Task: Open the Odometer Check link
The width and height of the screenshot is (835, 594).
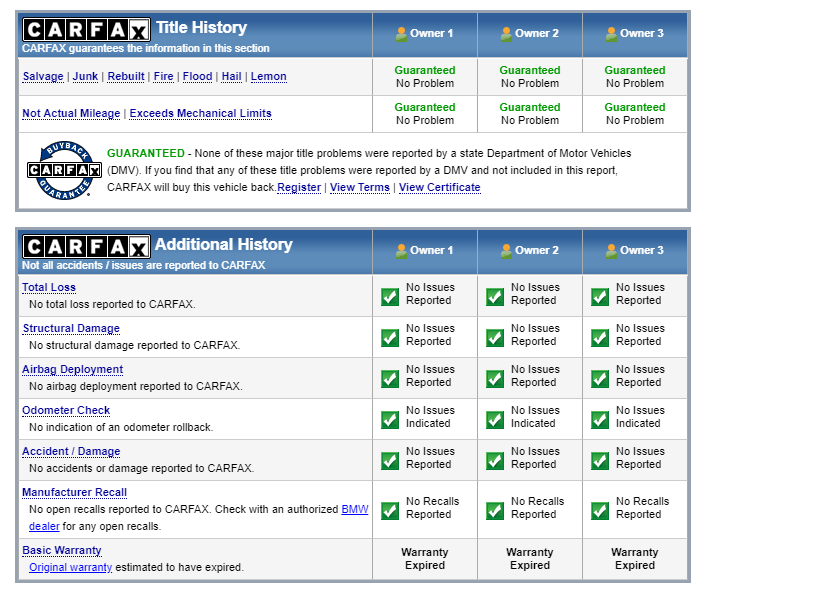Action: [x=66, y=410]
